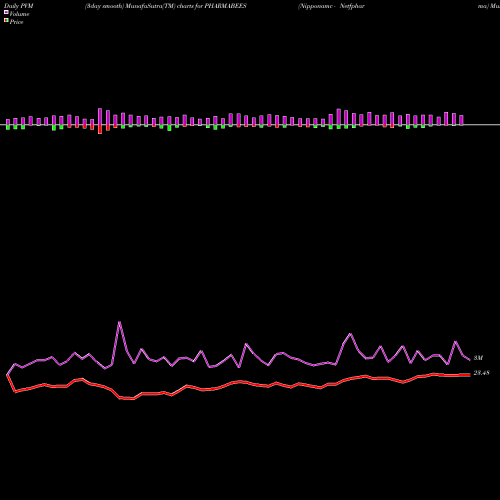Click the 'Price' legend label
Viewport: 500px width, 500px height.
tap(16, 22)
